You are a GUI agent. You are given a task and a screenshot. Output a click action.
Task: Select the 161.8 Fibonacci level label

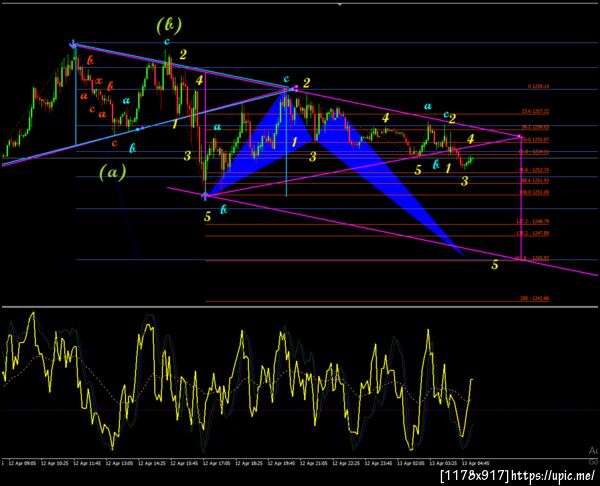(533, 259)
